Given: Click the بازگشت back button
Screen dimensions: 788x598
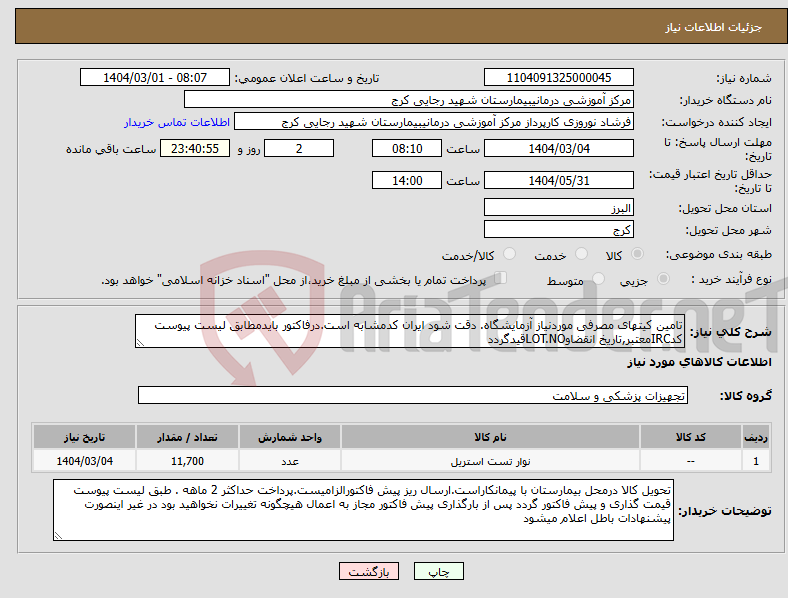Looking at the screenshot, I should 369,571.
